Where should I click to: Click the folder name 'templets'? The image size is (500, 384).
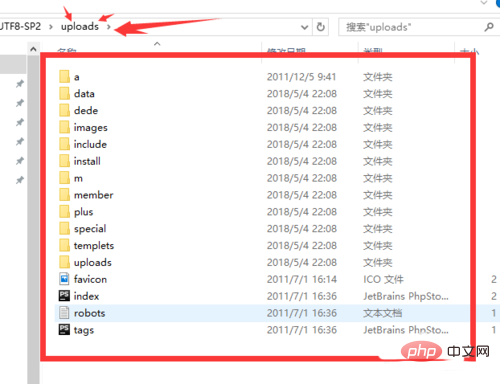[94, 246]
